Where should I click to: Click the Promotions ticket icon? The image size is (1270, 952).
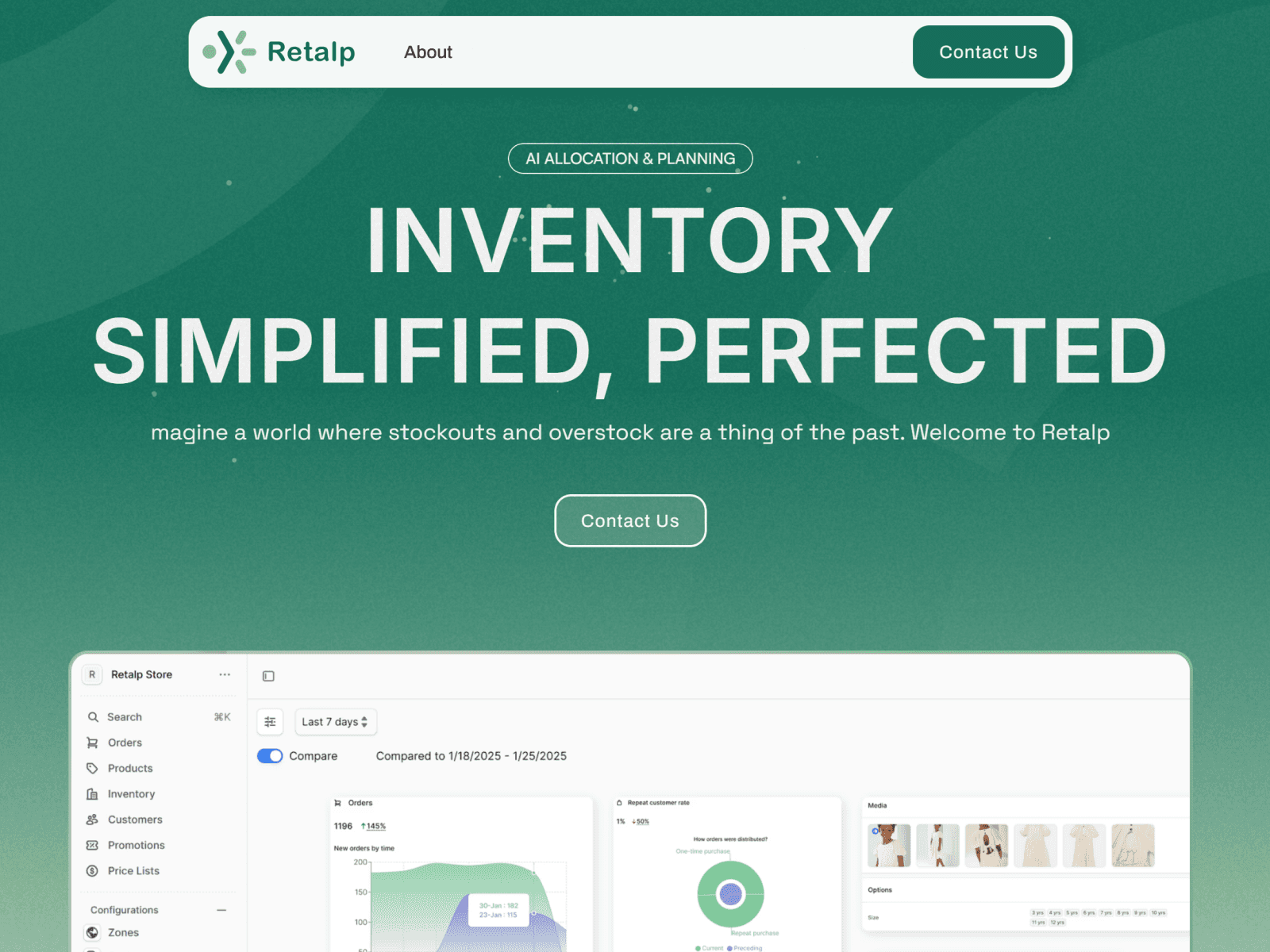coord(93,845)
